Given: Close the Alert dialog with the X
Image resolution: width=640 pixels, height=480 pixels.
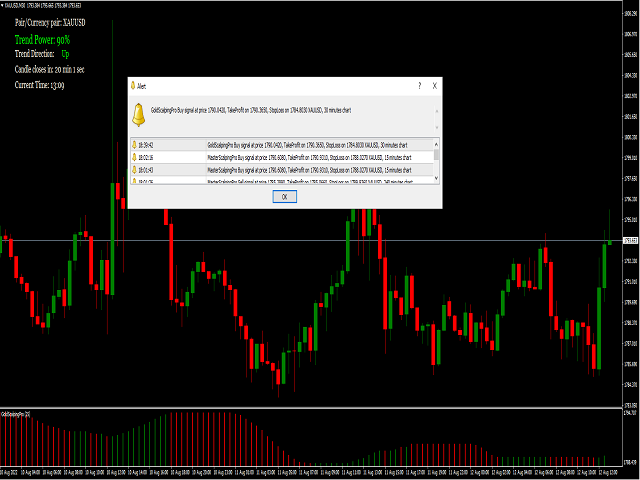Looking at the screenshot, I should [x=434, y=87].
